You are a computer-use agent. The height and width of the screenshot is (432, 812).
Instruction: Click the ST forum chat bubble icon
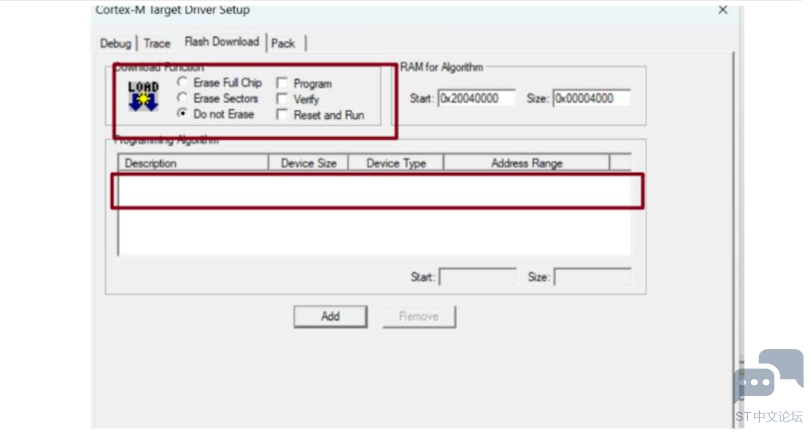pyautogui.click(x=768, y=376)
